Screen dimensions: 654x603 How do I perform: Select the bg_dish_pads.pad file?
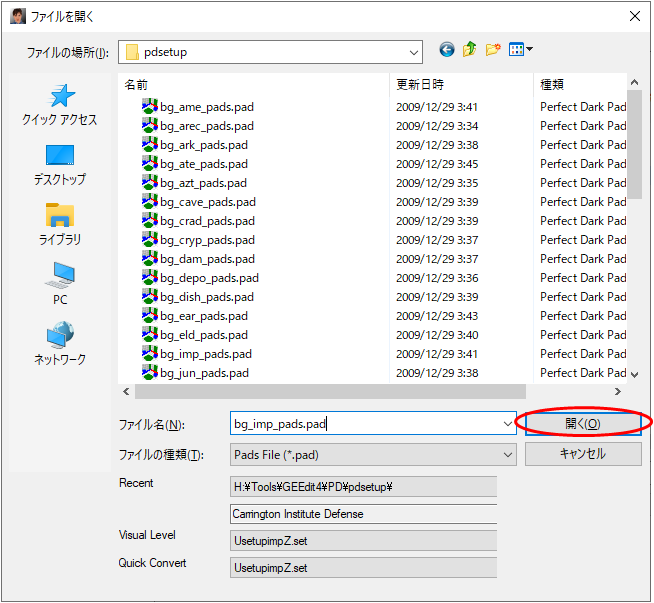pos(207,297)
